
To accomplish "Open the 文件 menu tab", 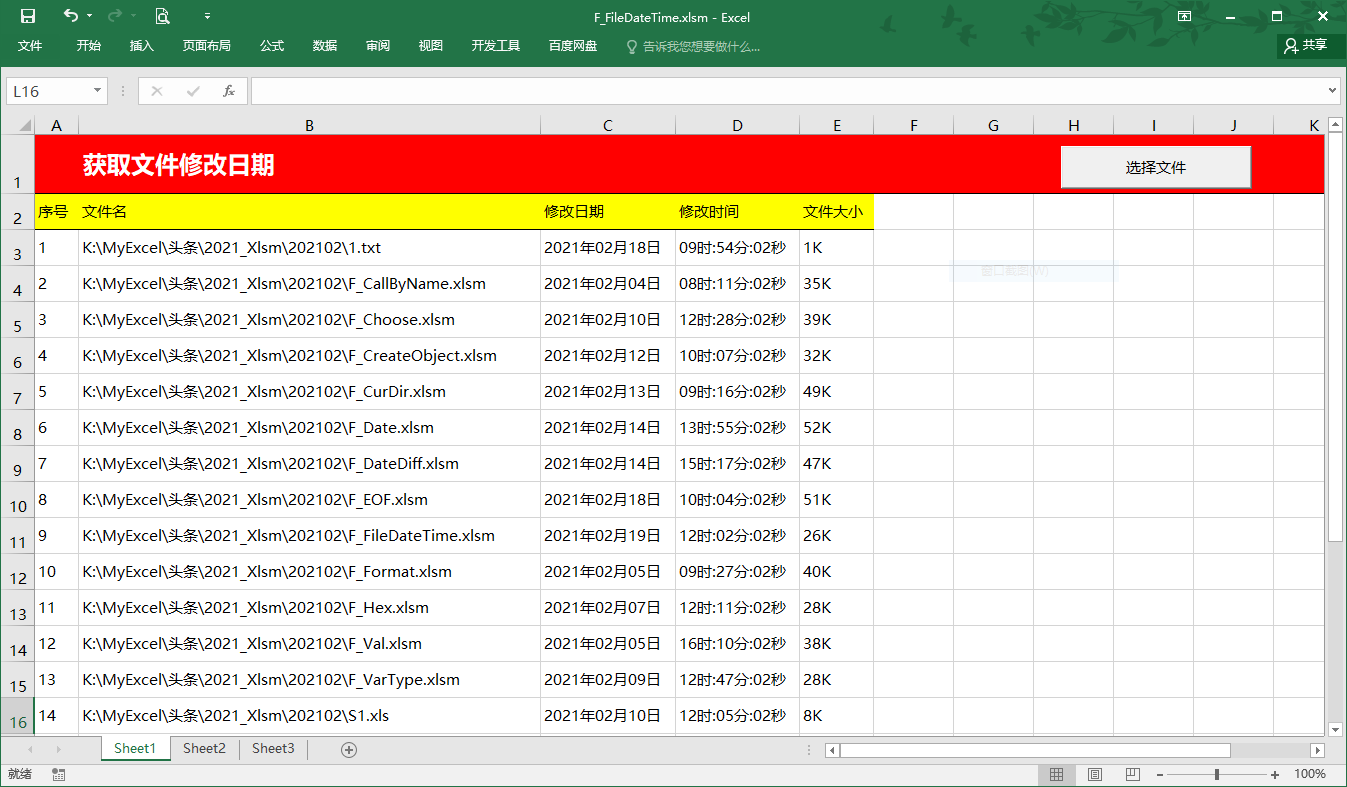I will pos(30,46).
